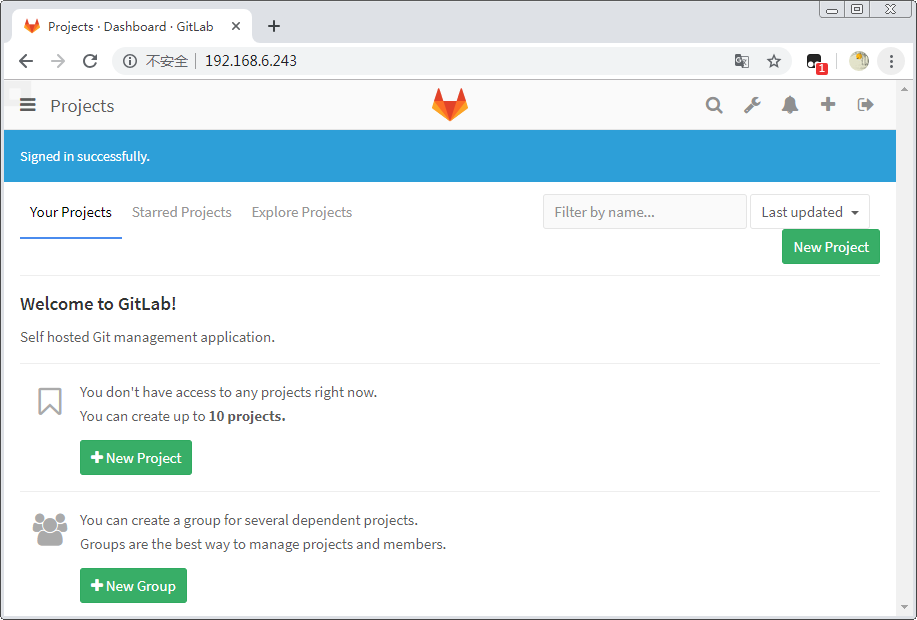This screenshot has height=620, width=917.
Task: Select the Your Projects tab
Action: [x=71, y=212]
